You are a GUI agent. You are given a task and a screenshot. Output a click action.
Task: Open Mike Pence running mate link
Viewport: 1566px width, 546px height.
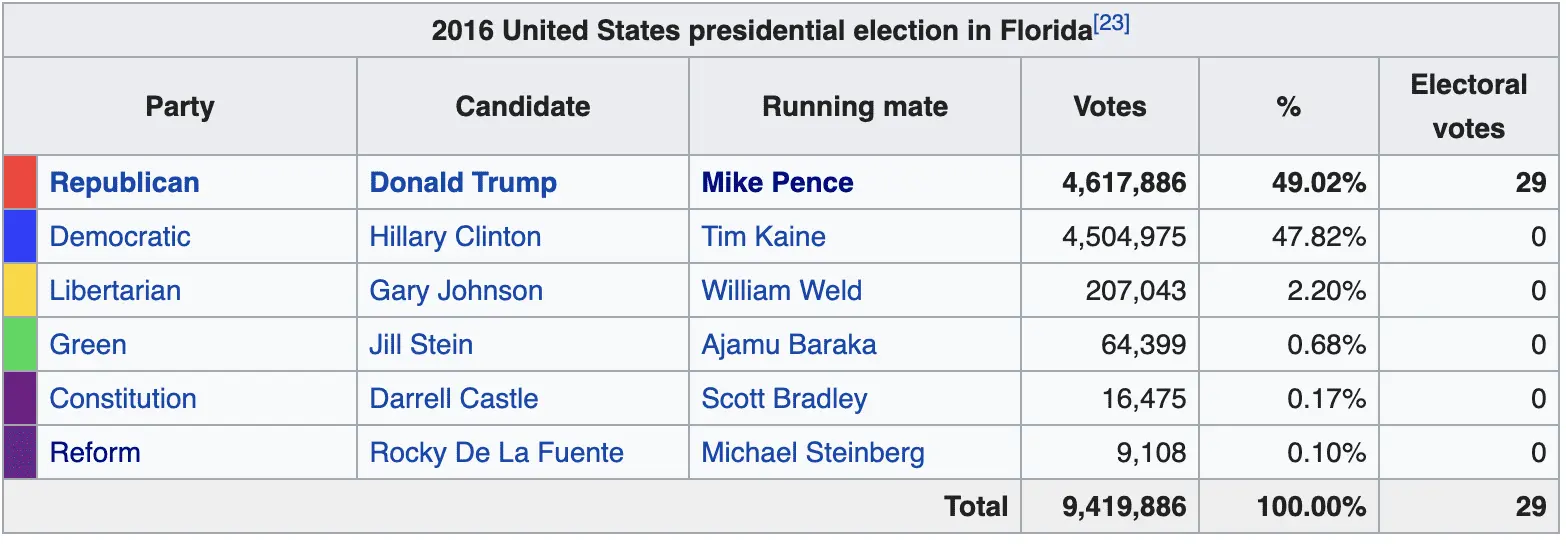point(777,183)
